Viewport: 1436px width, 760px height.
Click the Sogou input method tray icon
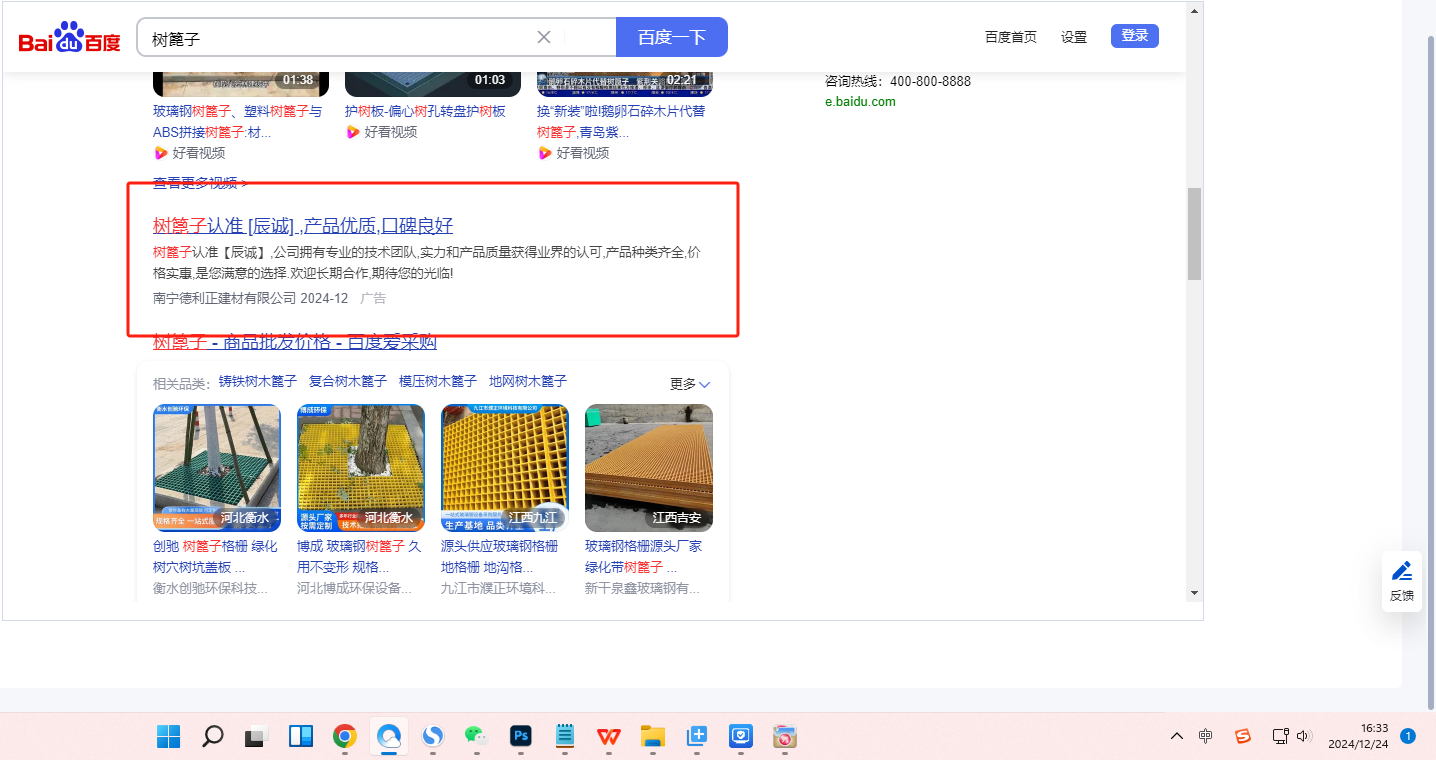click(1243, 737)
